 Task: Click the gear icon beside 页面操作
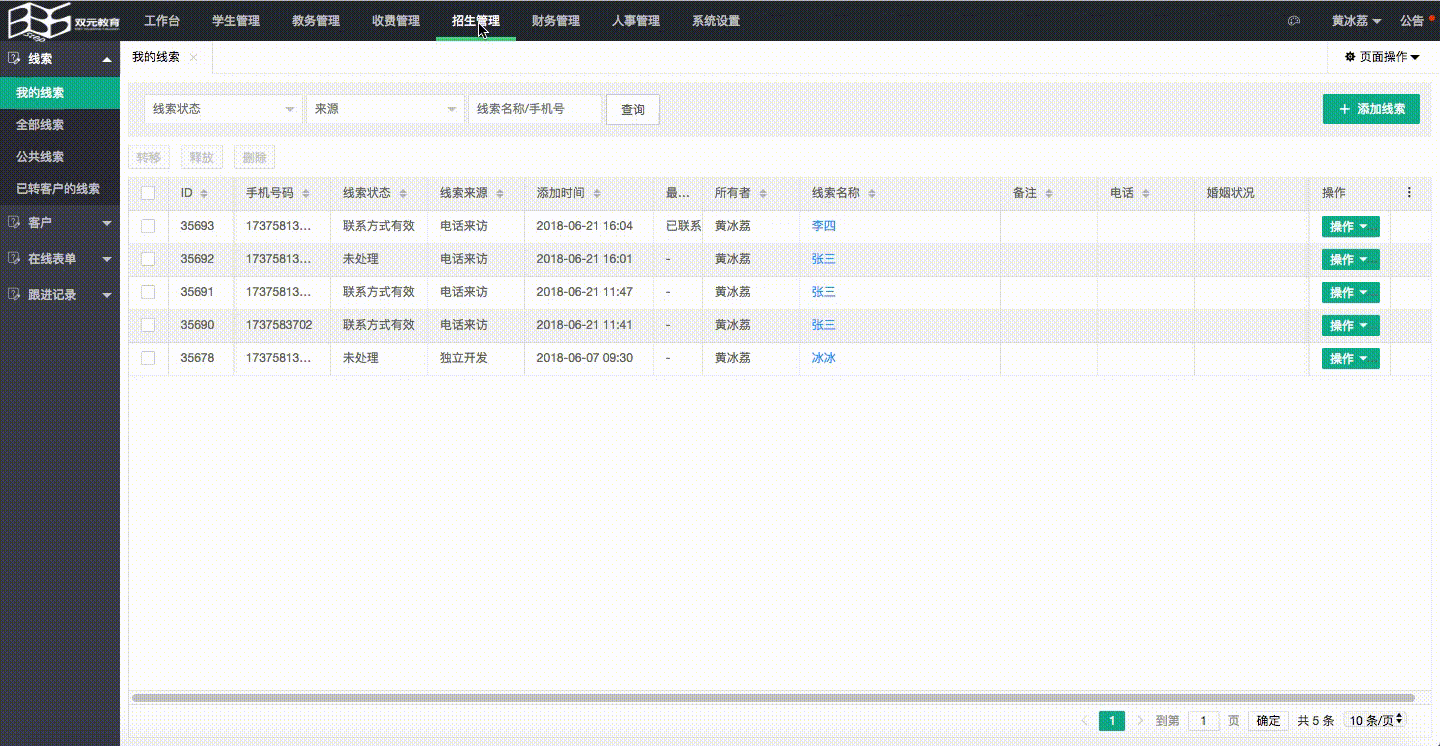coord(1350,57)
